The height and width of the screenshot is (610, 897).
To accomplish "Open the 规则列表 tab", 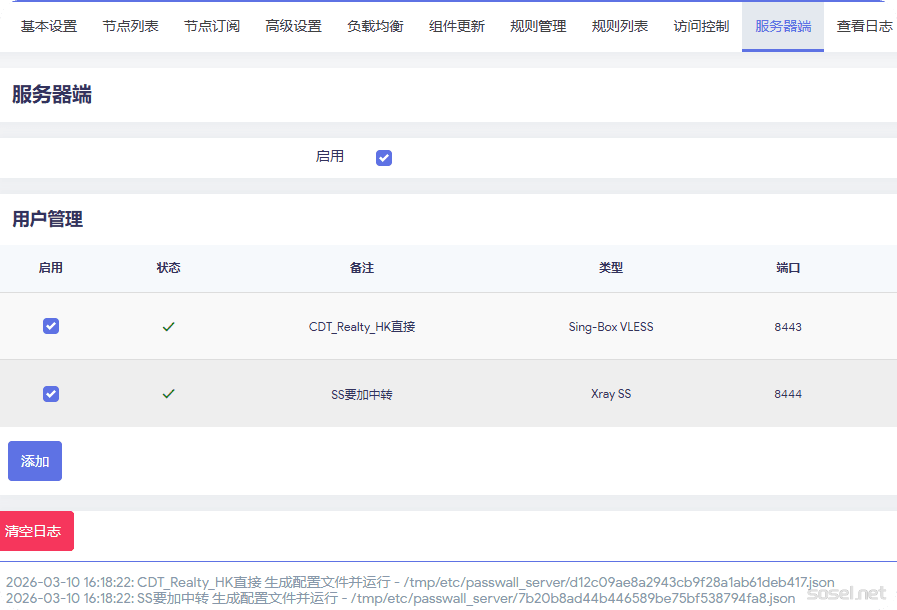I will (x=620, y=26).
